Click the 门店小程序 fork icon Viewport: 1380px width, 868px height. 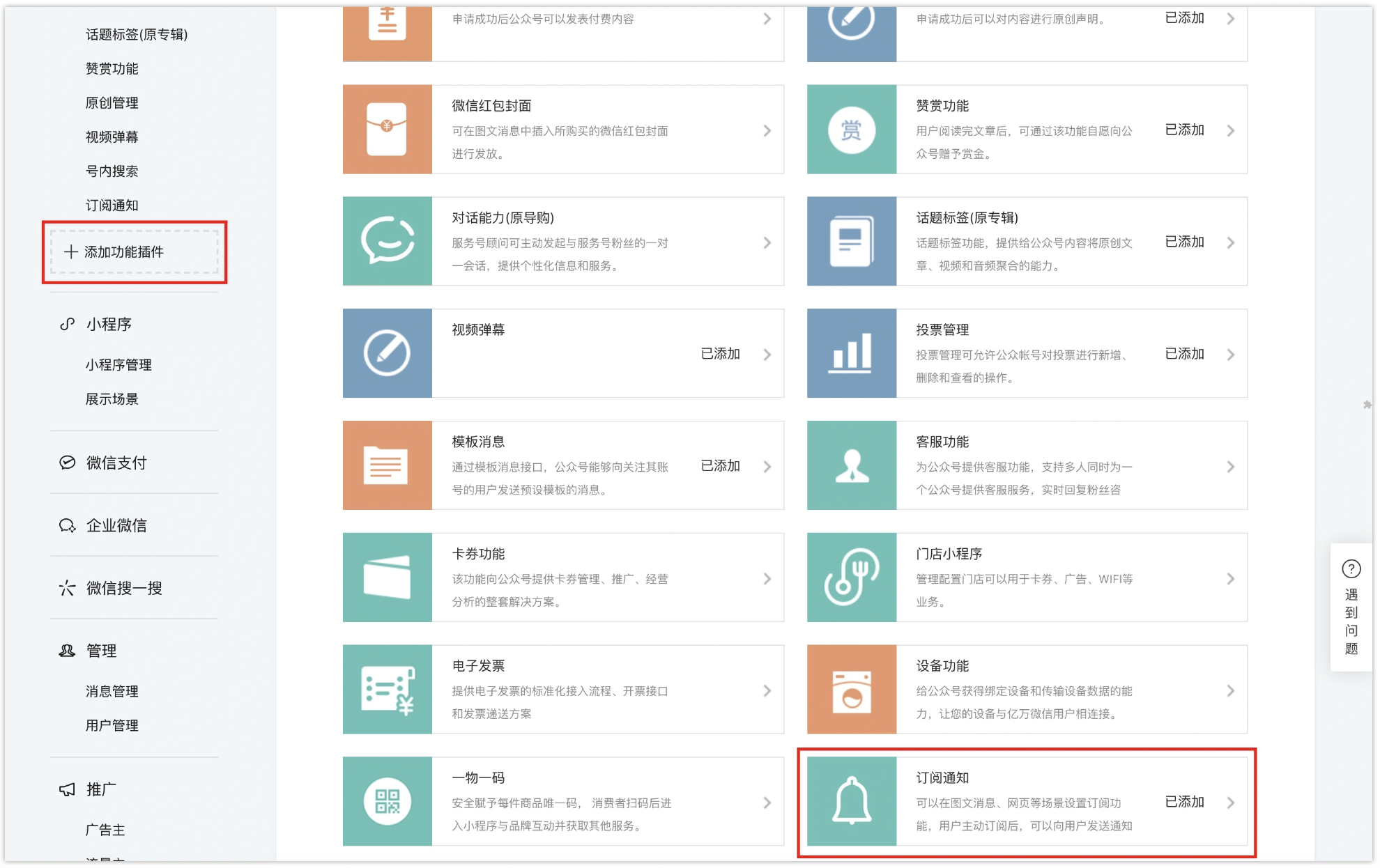tap(851, 578)
